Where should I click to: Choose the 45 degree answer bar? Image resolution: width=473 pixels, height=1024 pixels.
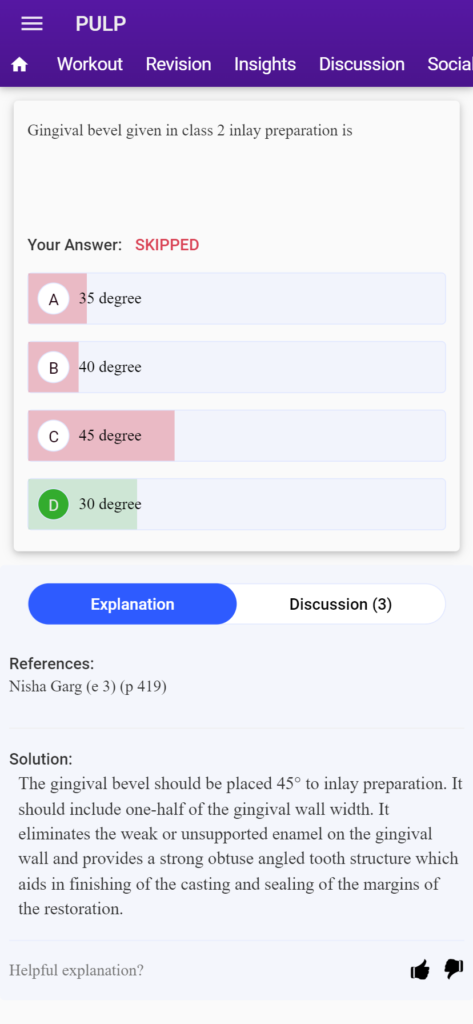(x=236, y=436)
